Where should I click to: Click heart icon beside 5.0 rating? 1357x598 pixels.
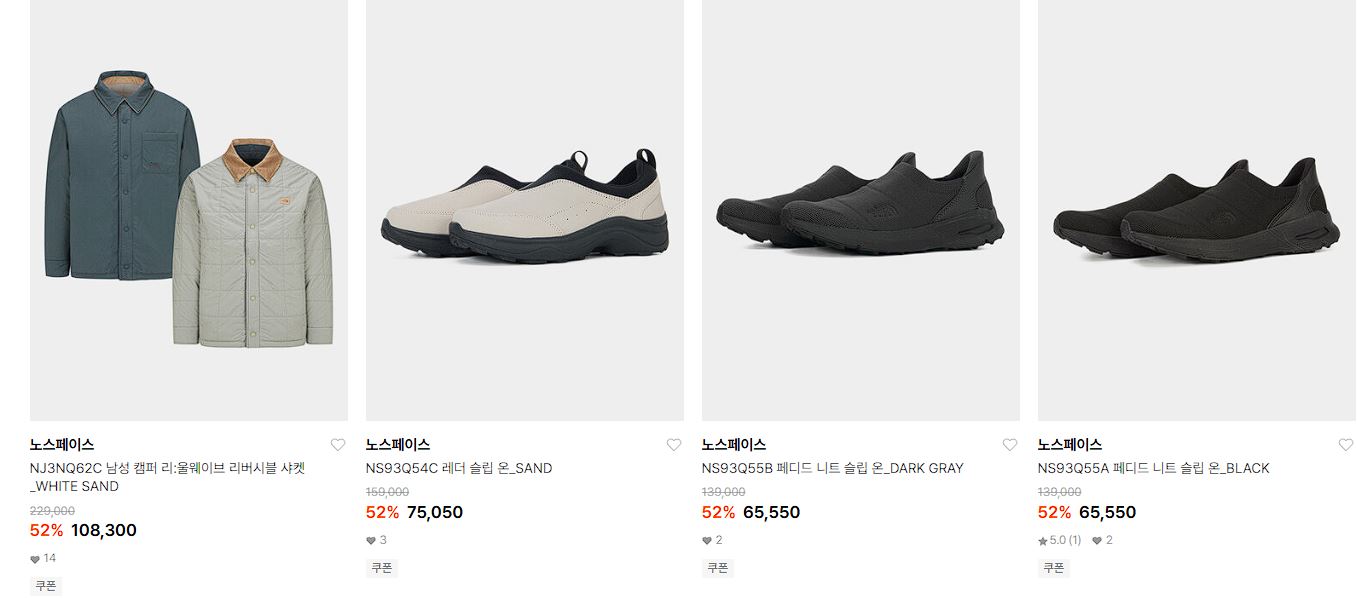[x=1097, y=541]
